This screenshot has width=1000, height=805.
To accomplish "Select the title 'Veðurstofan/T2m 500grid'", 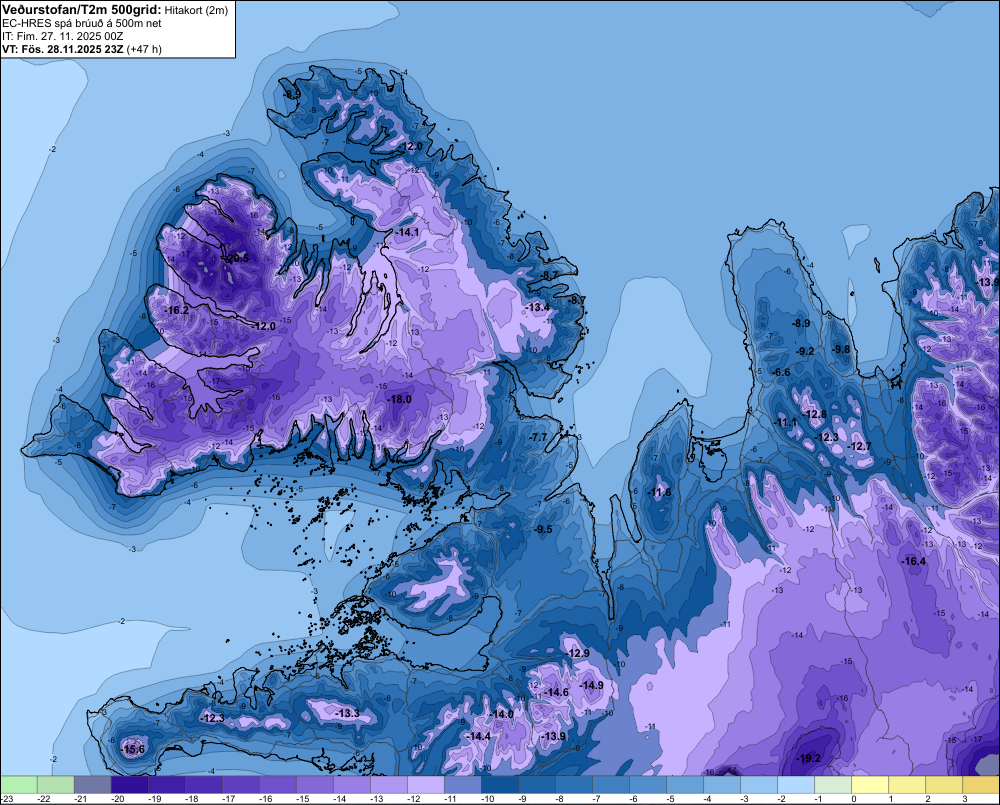I will click(82, 10).
